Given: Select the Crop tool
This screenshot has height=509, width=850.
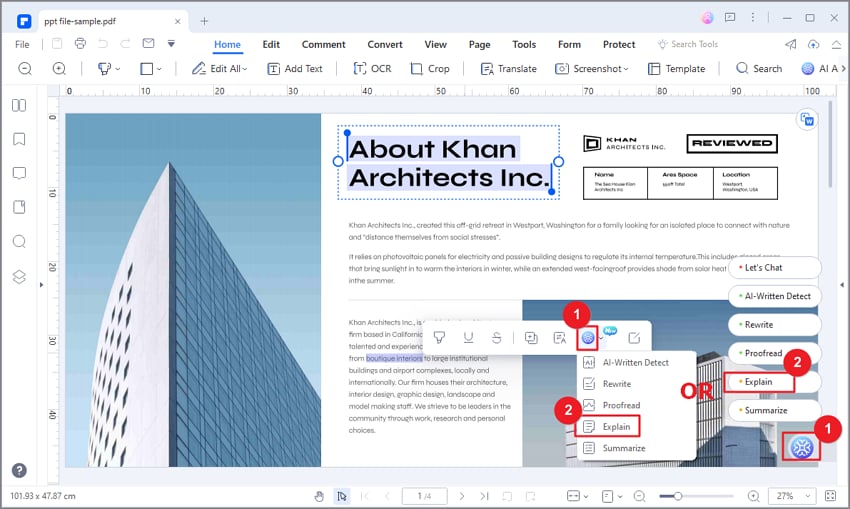Looking at the screenshot, I should [430, 68].
